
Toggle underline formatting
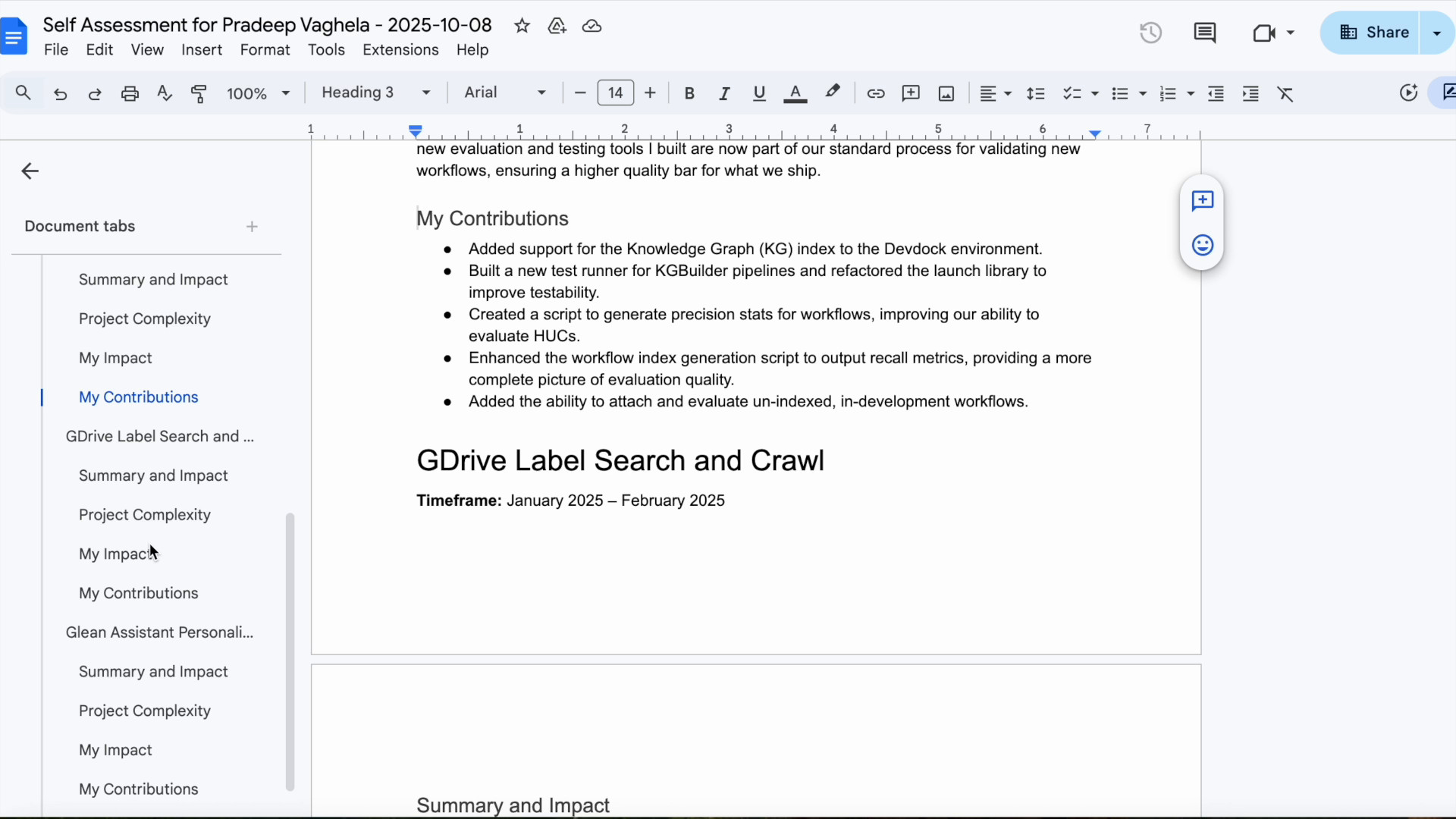[759, 93]
